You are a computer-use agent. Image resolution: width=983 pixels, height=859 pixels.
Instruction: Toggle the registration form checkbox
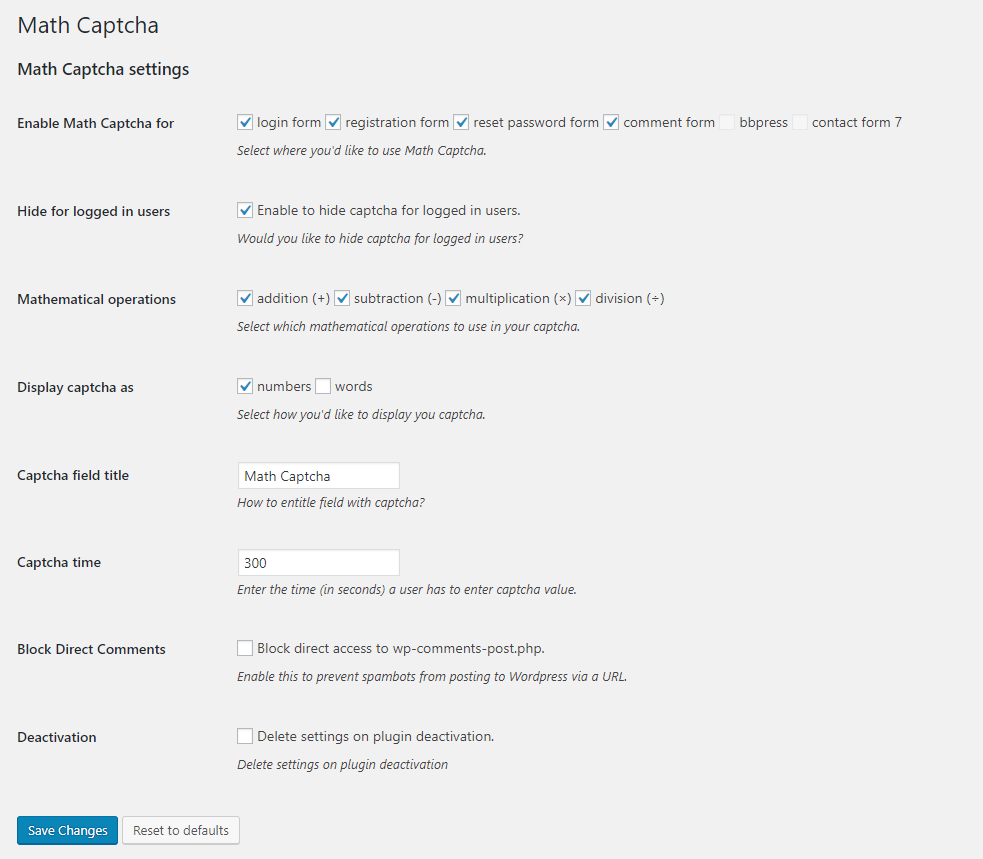pos(334,122)
